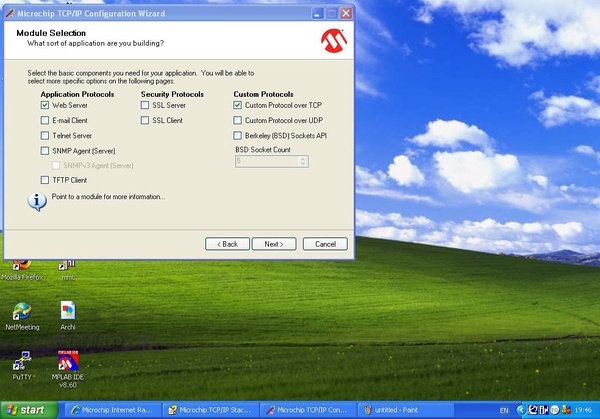
Task: Click the 19:46 taskbar clock
Action: coord(583,410)
